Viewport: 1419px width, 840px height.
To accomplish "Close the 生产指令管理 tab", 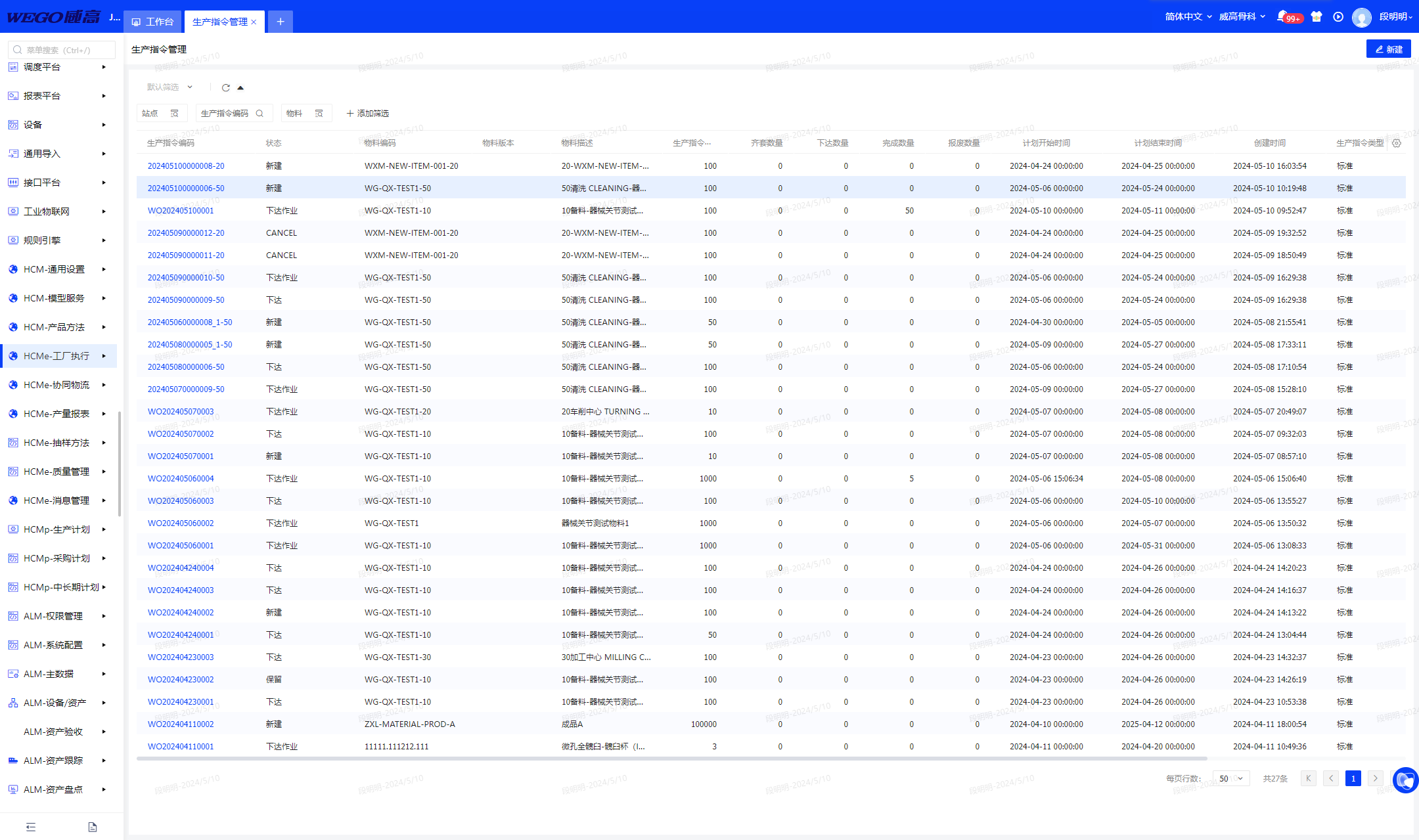I will [254, 22].
